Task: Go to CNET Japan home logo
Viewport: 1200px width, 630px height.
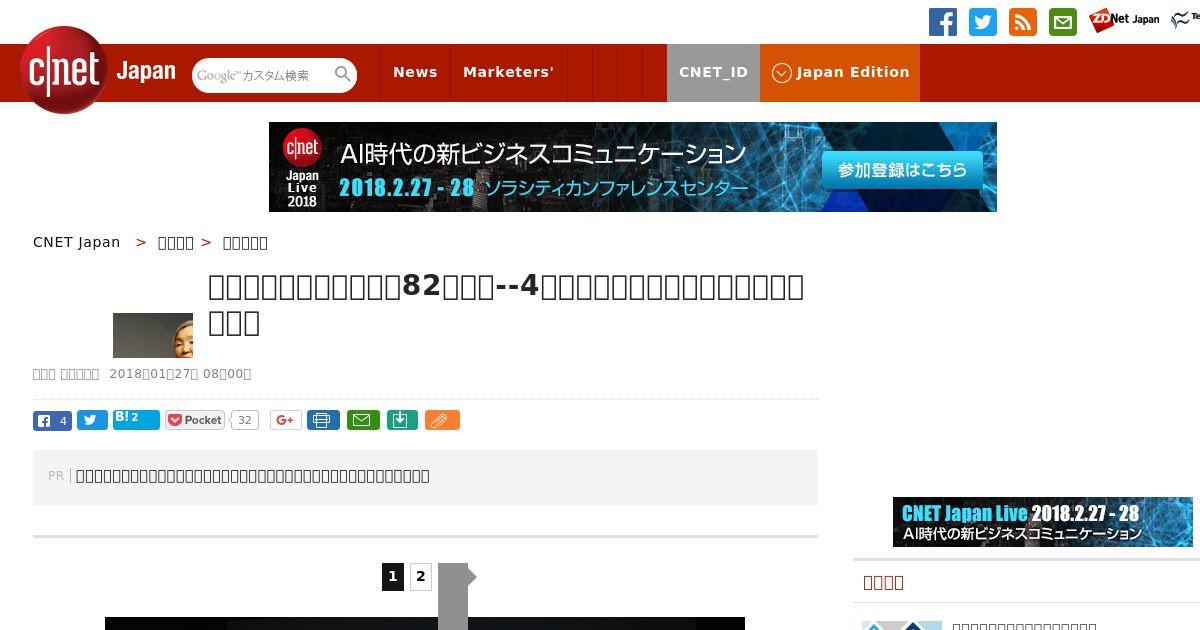Action: [x=98, y=71]
